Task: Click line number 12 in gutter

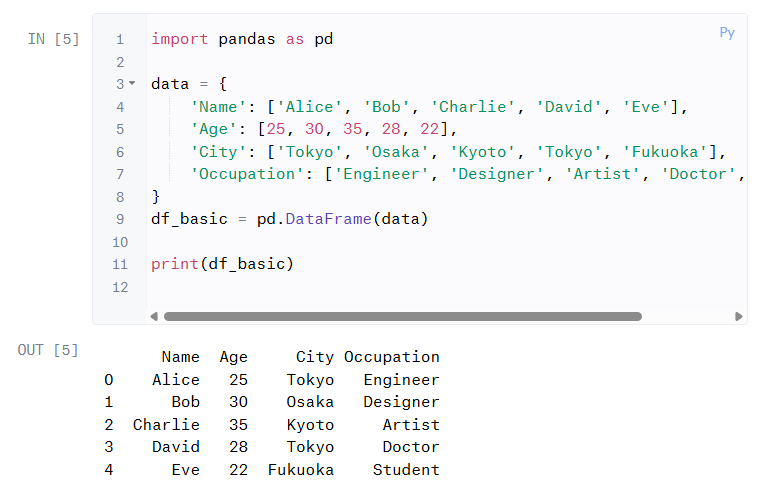Action: point(120,287)
